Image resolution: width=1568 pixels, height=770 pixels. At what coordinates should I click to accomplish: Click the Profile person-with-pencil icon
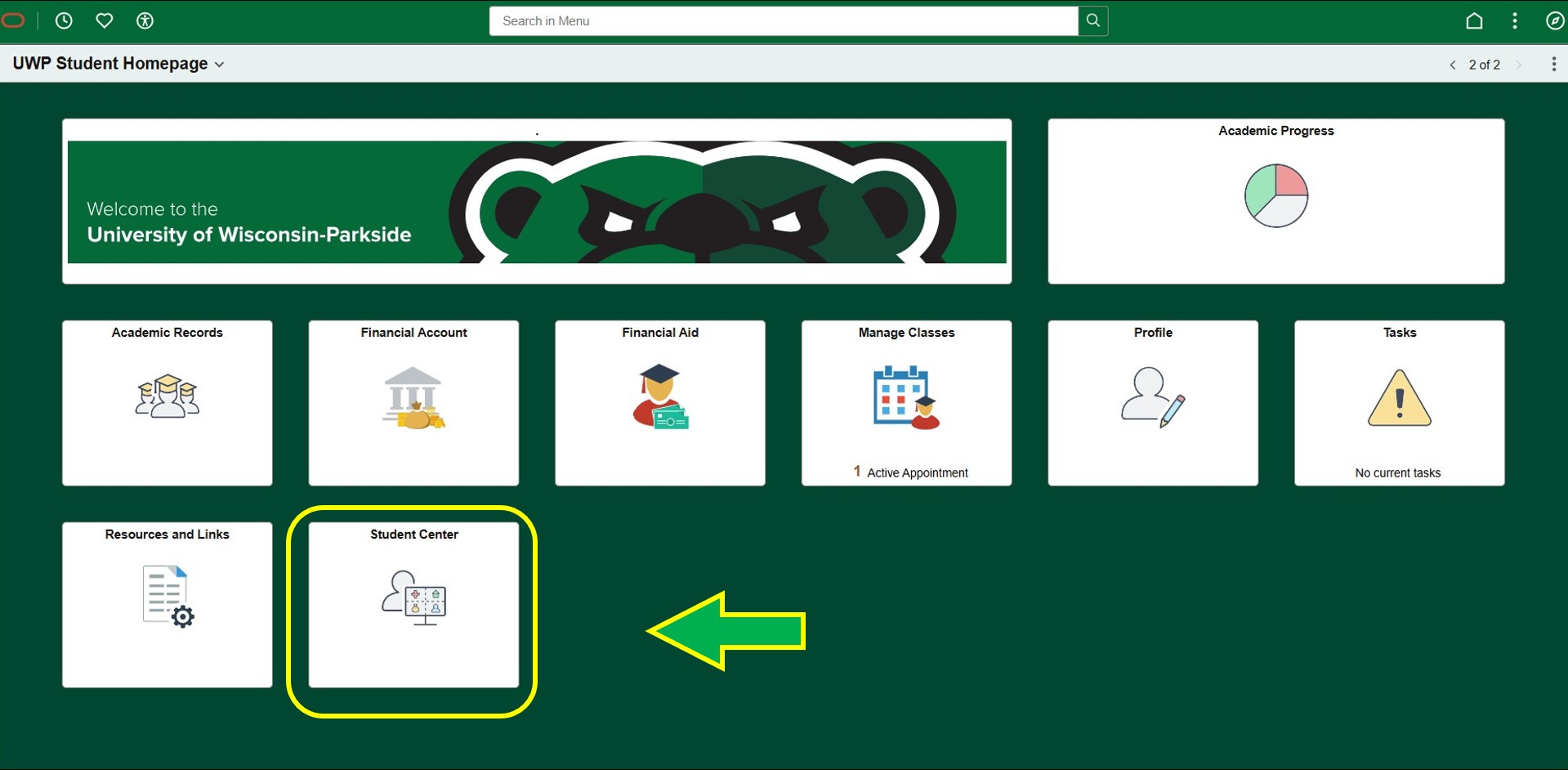(x=1153, y=397)
